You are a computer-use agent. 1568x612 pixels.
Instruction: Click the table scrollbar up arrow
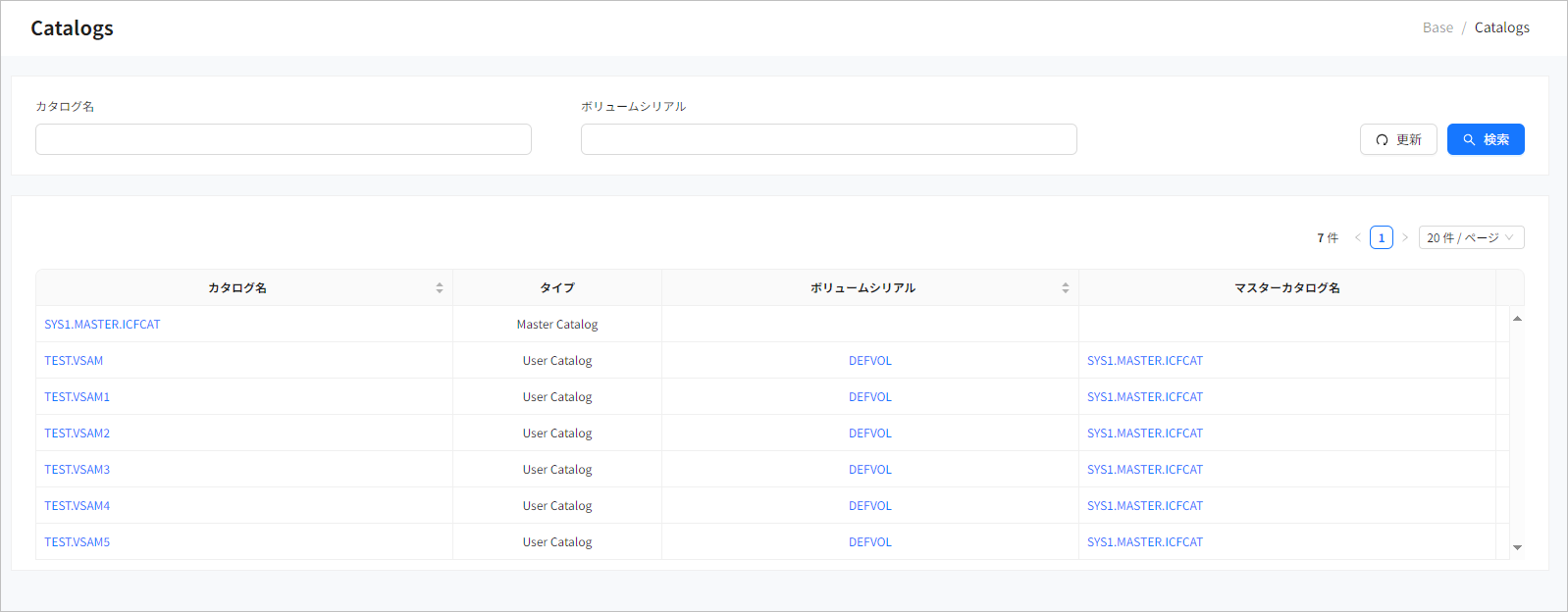[x=1517, y=319]
